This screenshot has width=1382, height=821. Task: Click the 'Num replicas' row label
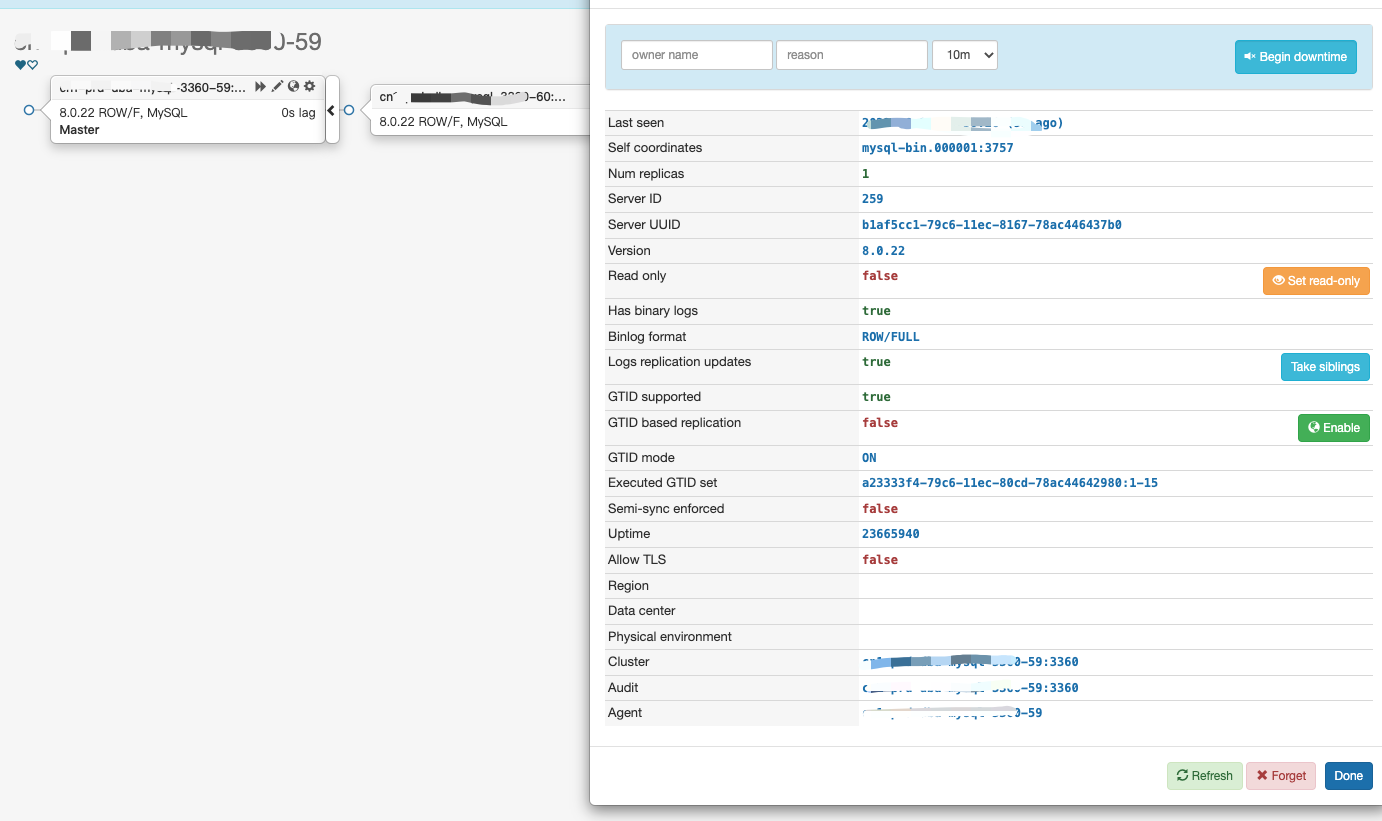pyautogui.click(x=646, y=174)
